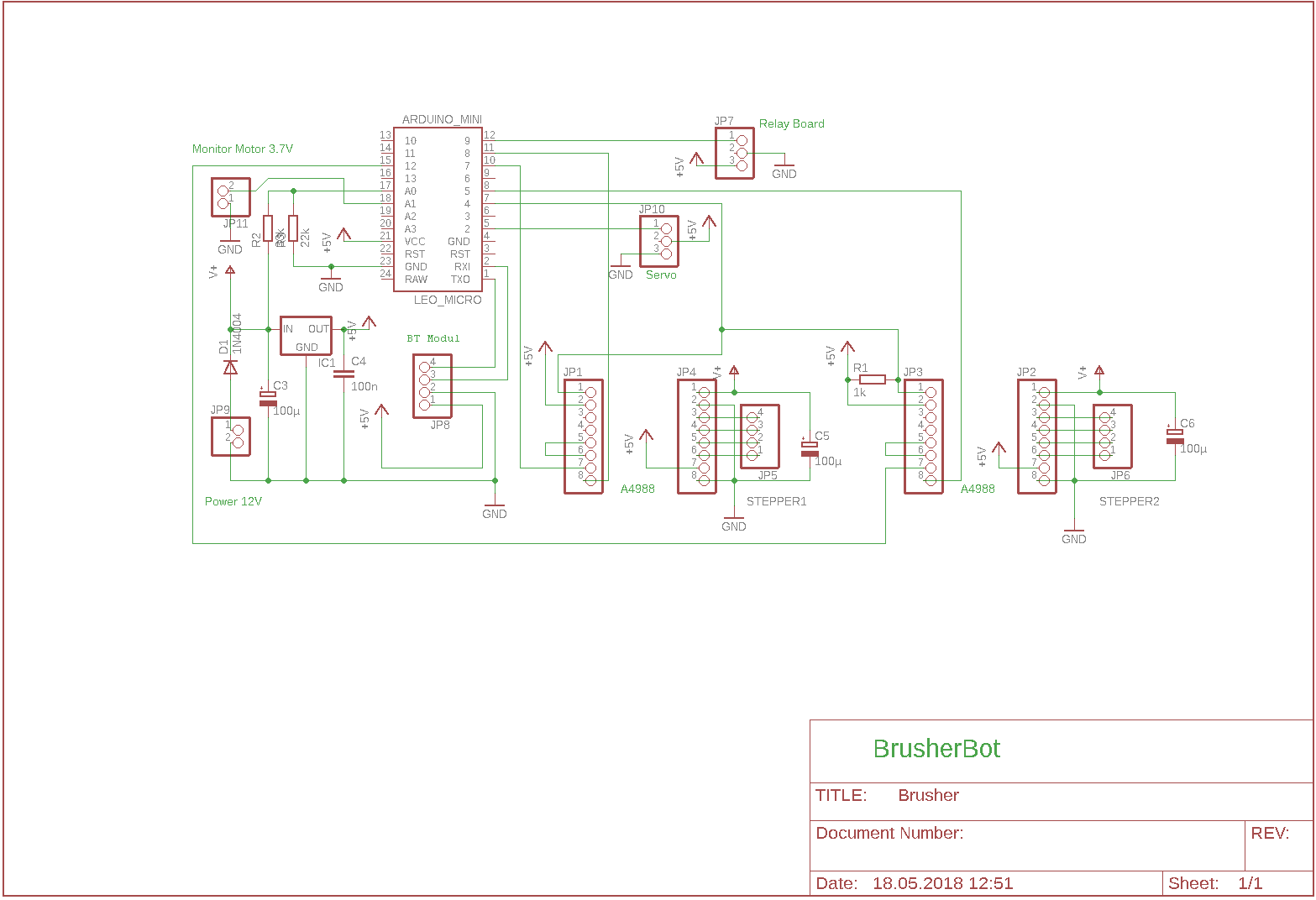
Task: Select the STEPPER1 label near JP5
Action: pos(776,501)
